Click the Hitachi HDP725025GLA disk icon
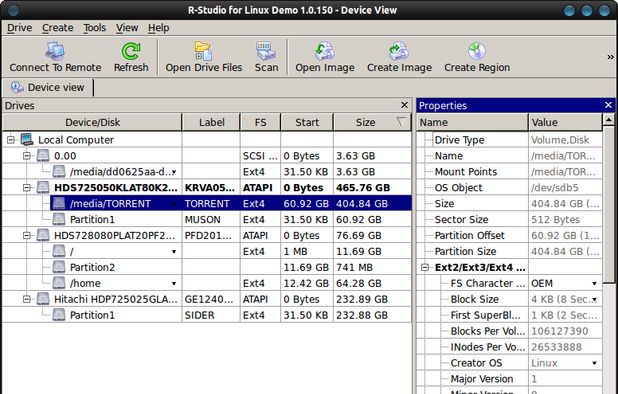The image size is (618, 394). 43,299
